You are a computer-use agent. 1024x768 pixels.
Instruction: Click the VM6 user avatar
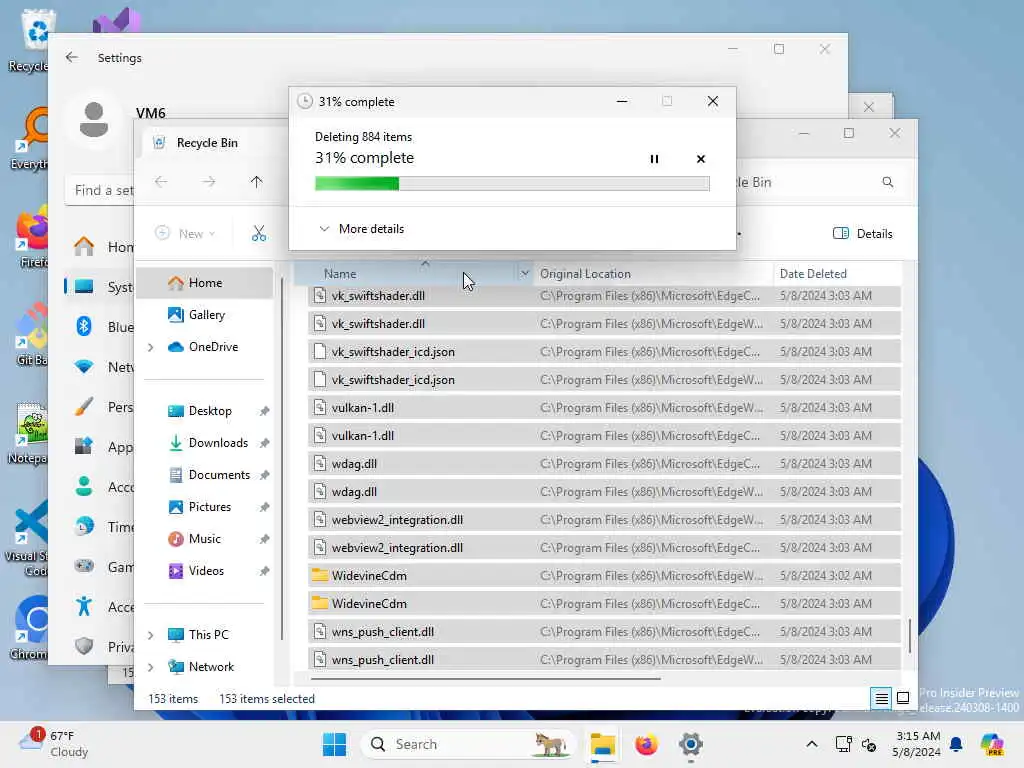pos(94,120)
